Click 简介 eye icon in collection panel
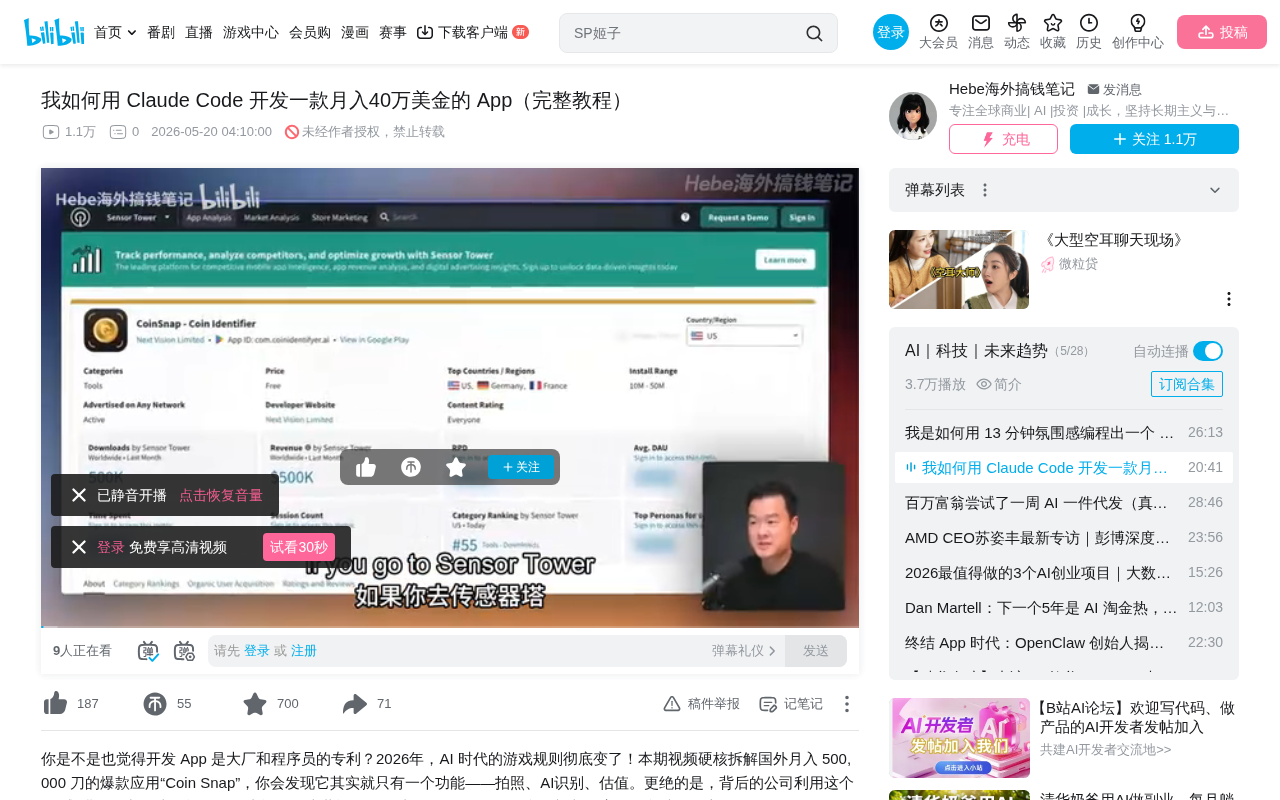The width and height of the screenshot is (1280, 800). pos(984,384)
